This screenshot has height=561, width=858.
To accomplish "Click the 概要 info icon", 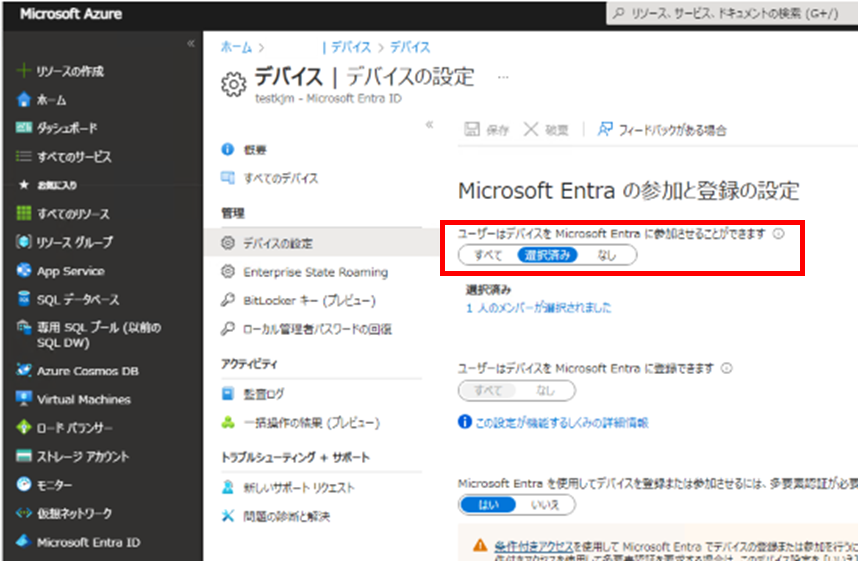I will coord(228,149).
